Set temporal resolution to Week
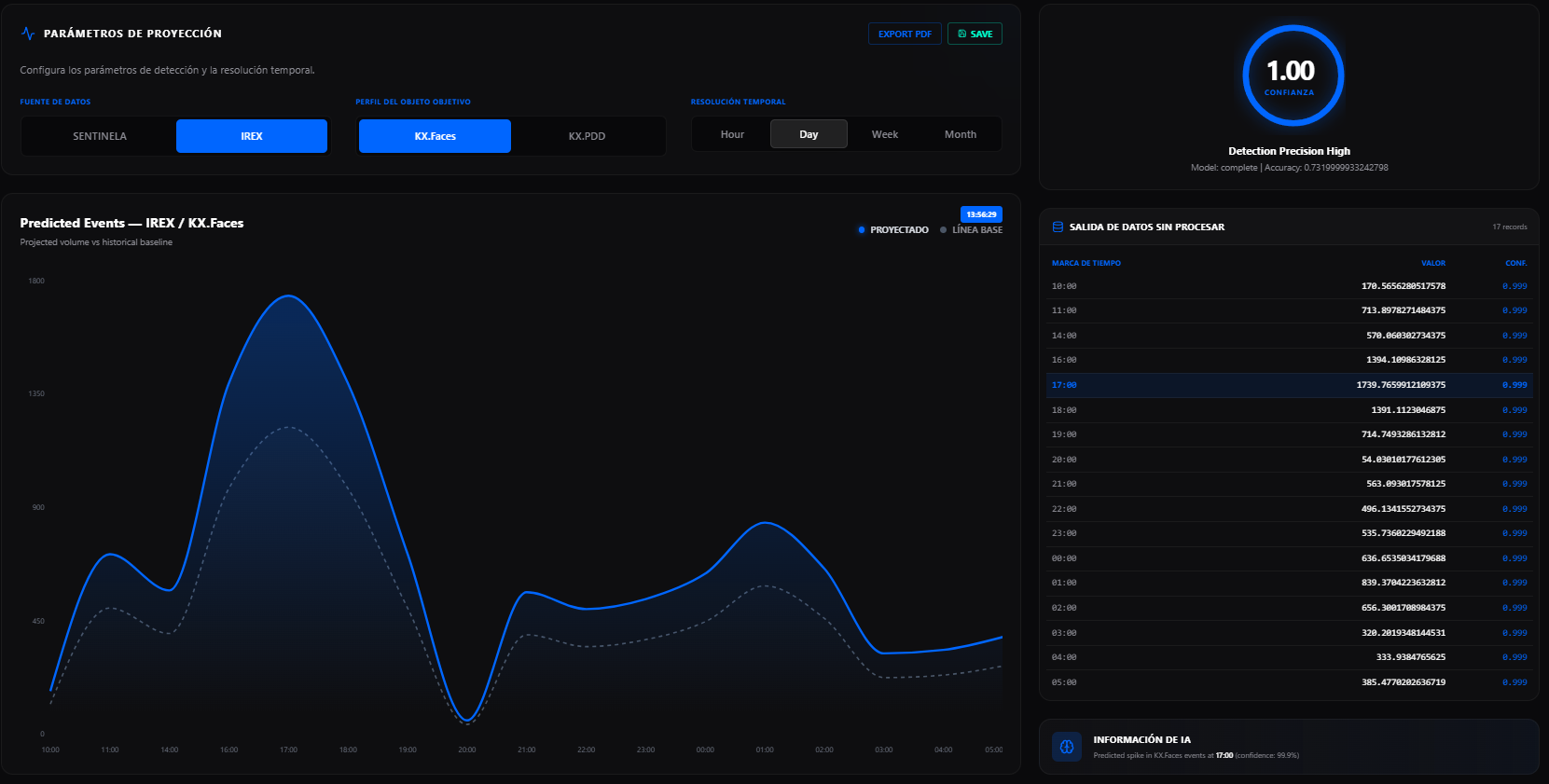 pyautogui.click(x=885, y=134)
